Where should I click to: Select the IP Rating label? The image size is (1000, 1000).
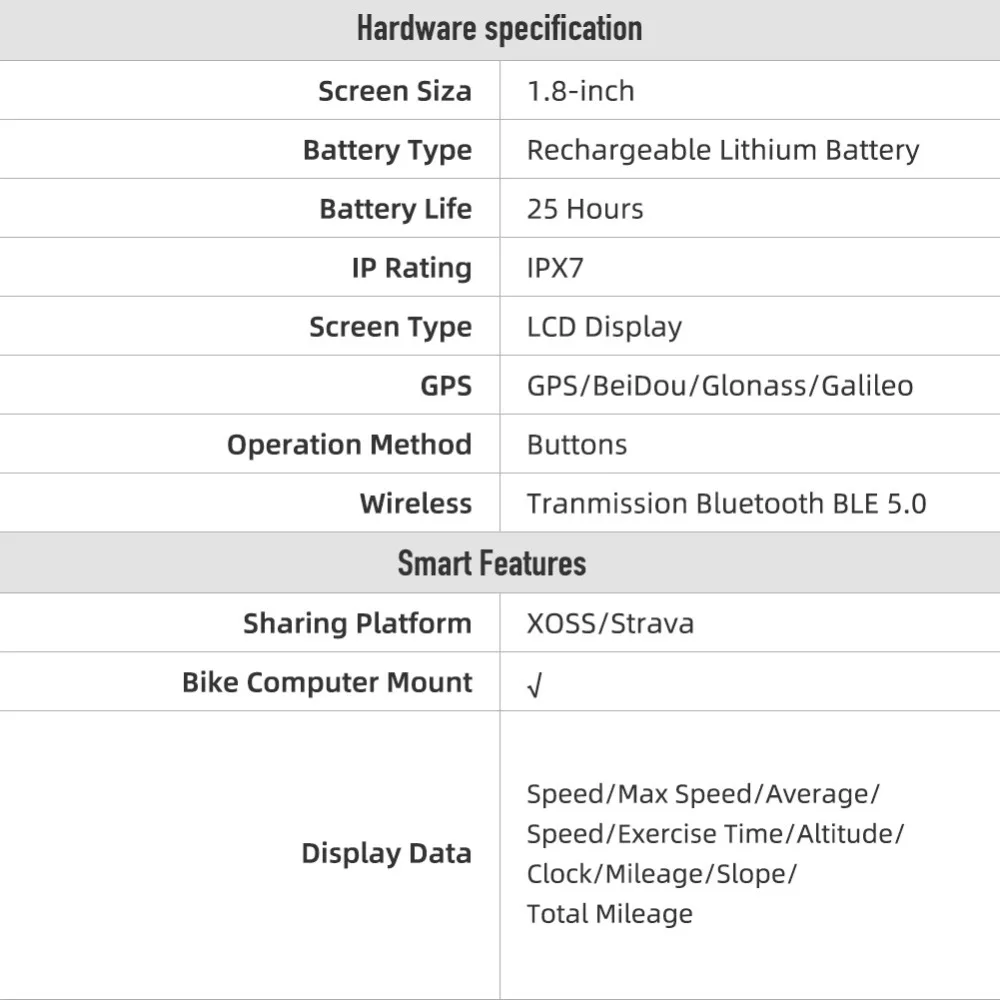(411, 268)
